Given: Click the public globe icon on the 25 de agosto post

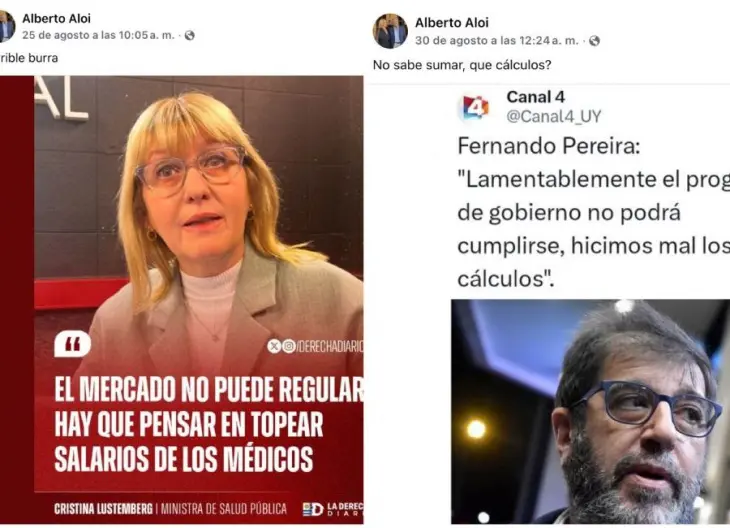Looking at the screenshot, I should [189, 35].
